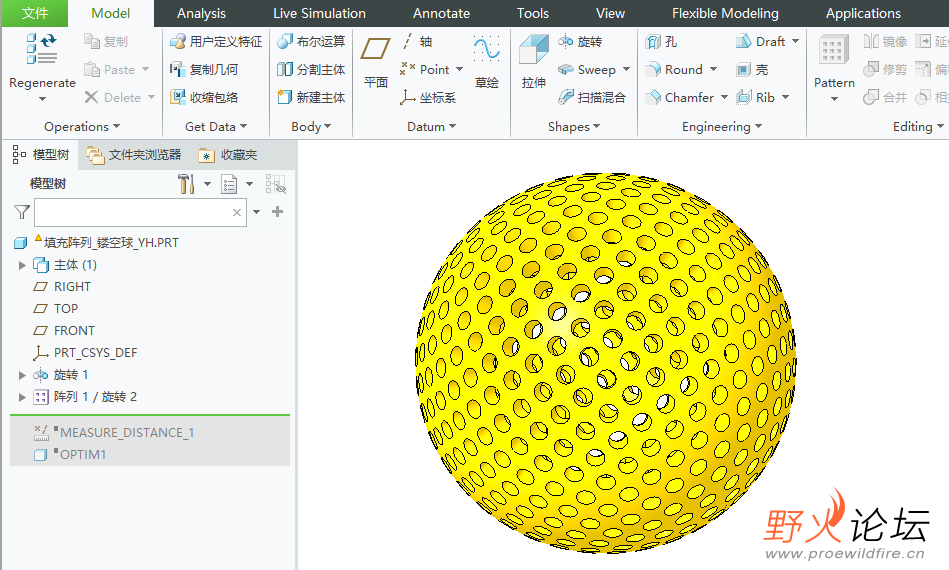Open 布尔运算 boolean operations
This screenshot has height=570, width=949.
(x=311, y=41)
